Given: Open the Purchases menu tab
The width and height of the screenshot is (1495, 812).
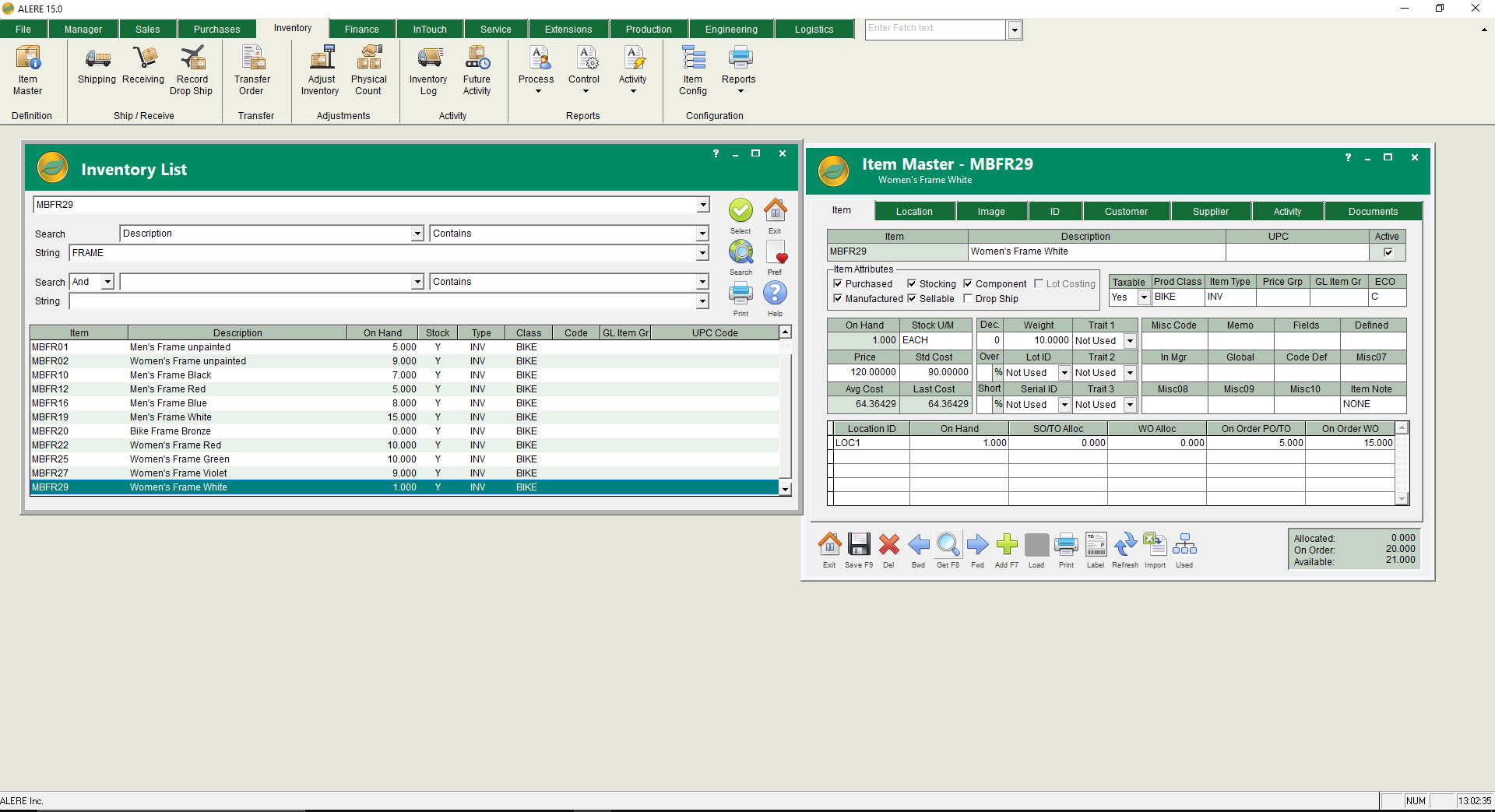Looking at the screenshot, I should click(216, 30).
